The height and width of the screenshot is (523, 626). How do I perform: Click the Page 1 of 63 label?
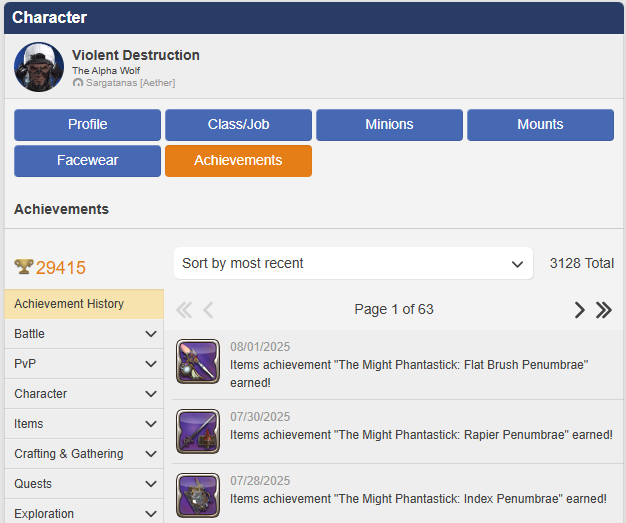[x=394, y=309]
